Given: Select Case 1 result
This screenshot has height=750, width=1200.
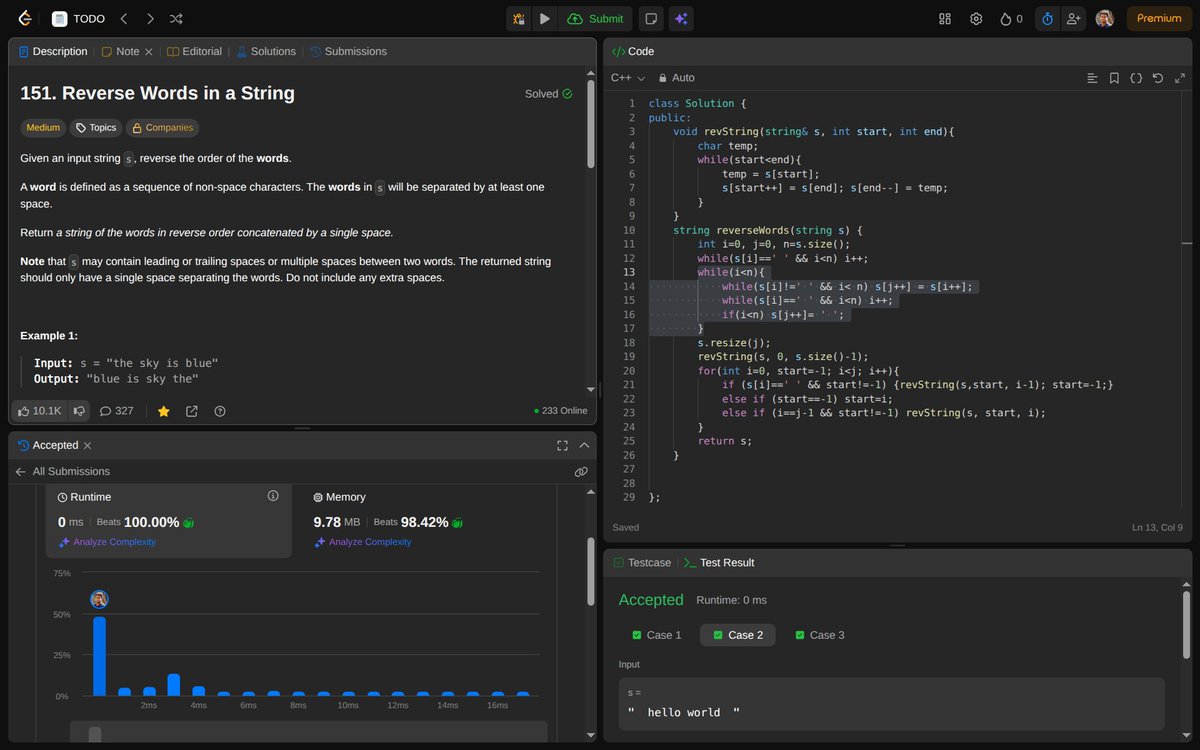Looking at the screenshot, I should [x=657, y=635].
